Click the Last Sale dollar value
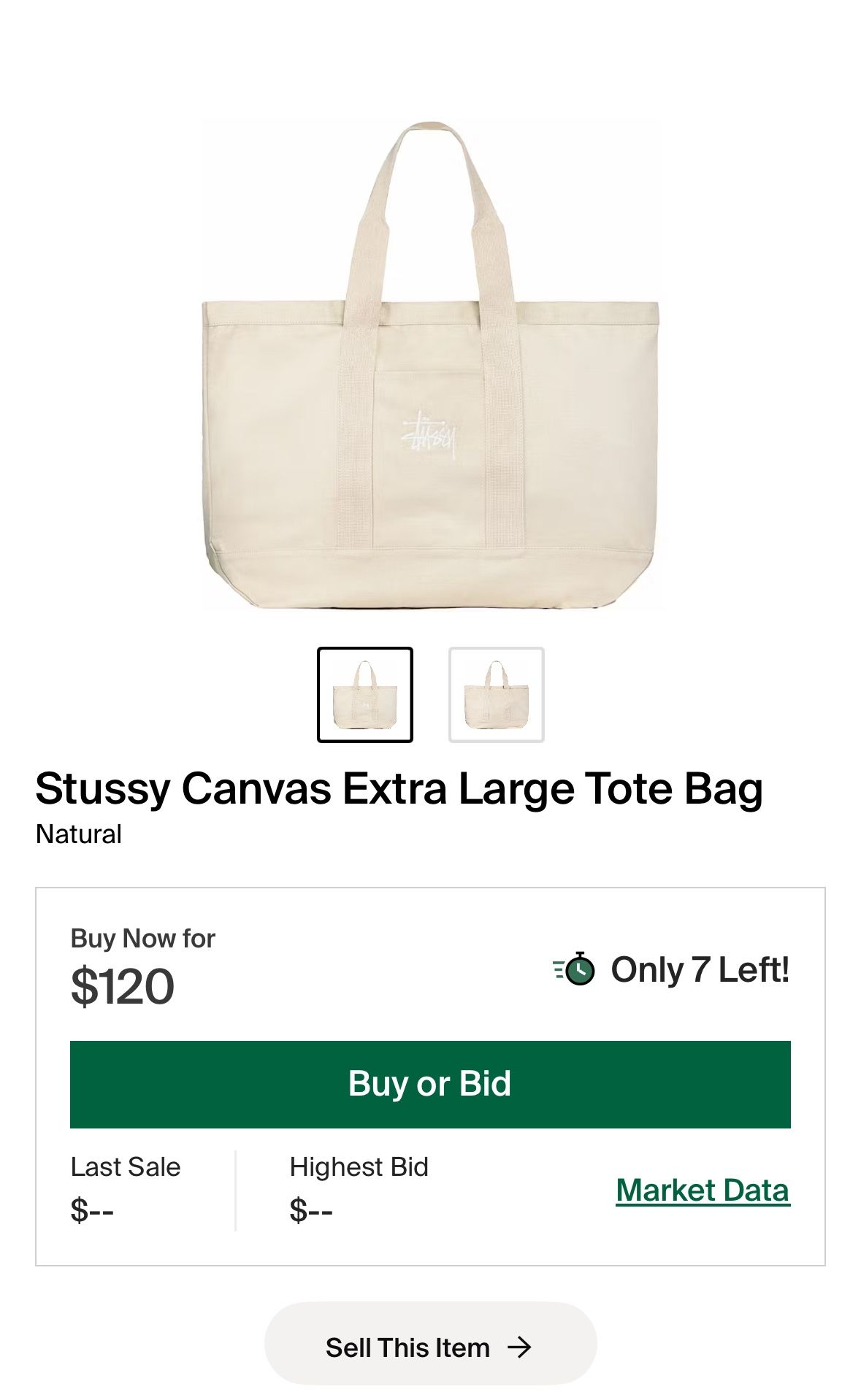The width and height of the screenshot is (861, 1400). coord(92,1210)
